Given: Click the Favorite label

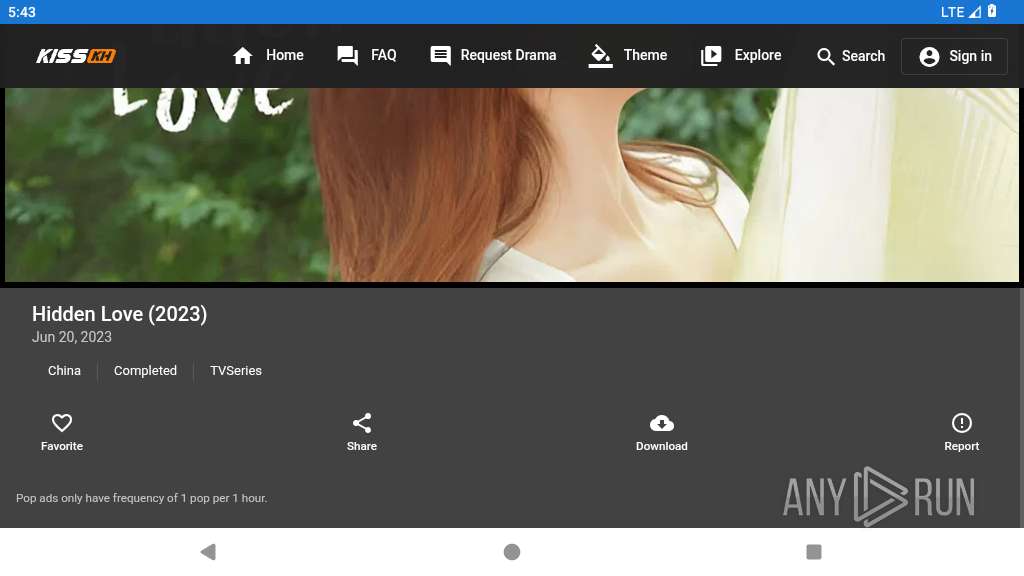Looking at the screenshot, I should [x=62, y=446].
